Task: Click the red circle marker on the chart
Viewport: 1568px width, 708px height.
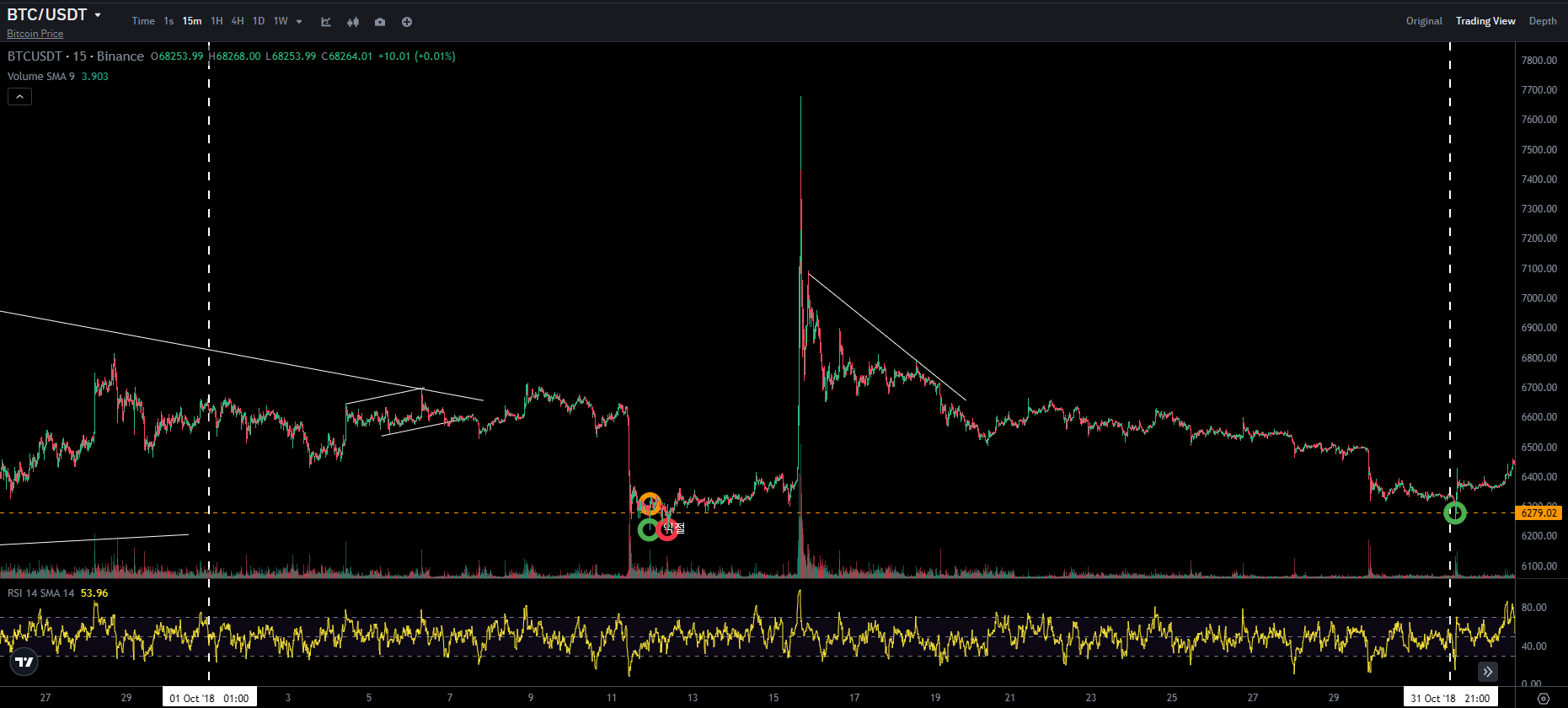Action: click(x=667, y=530)
